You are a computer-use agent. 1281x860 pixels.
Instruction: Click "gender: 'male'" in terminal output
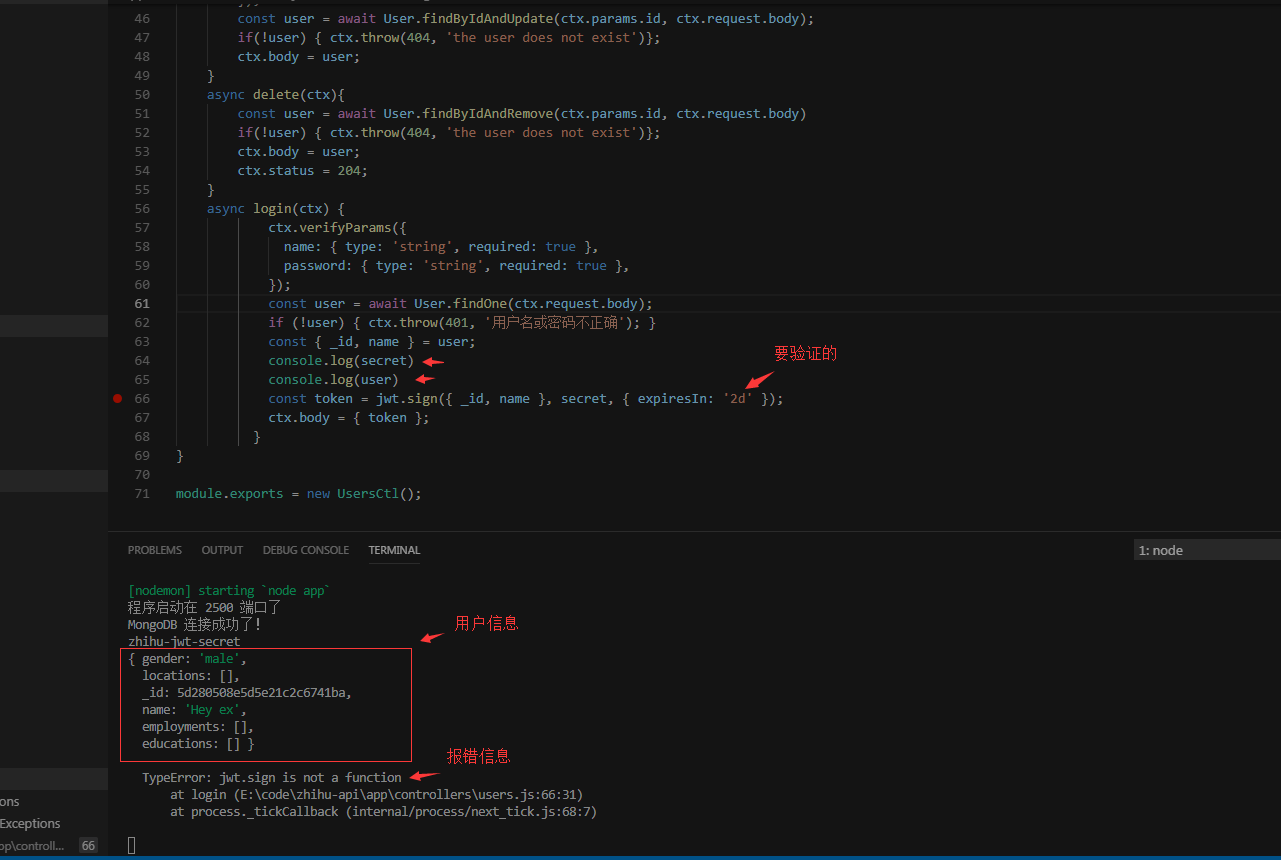pyautogui.click(x=193, y=659)
